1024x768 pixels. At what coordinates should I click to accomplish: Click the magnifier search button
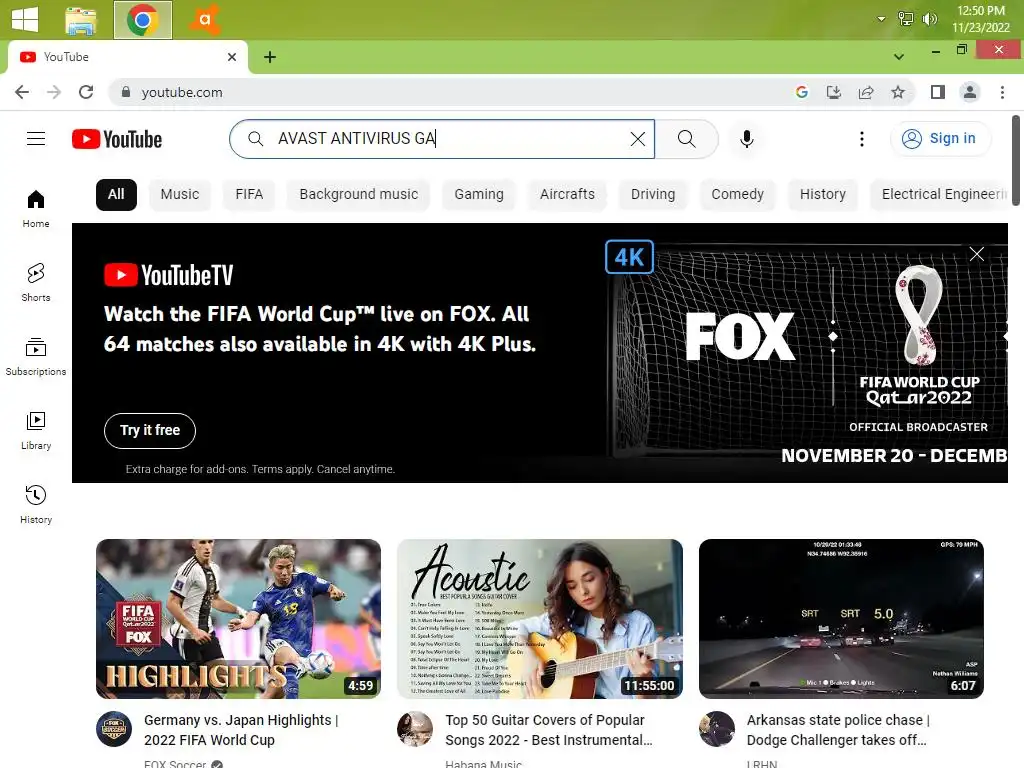(686, 138)
